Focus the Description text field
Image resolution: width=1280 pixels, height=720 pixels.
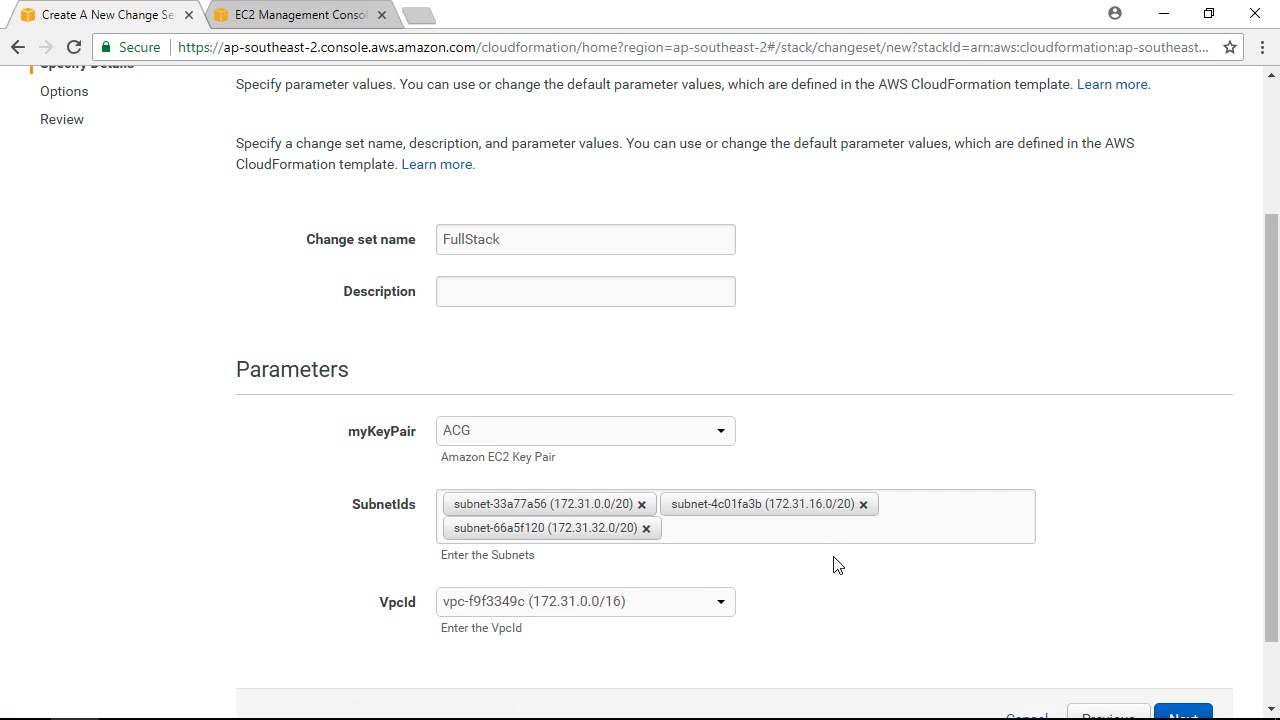[x=585, y=292]
